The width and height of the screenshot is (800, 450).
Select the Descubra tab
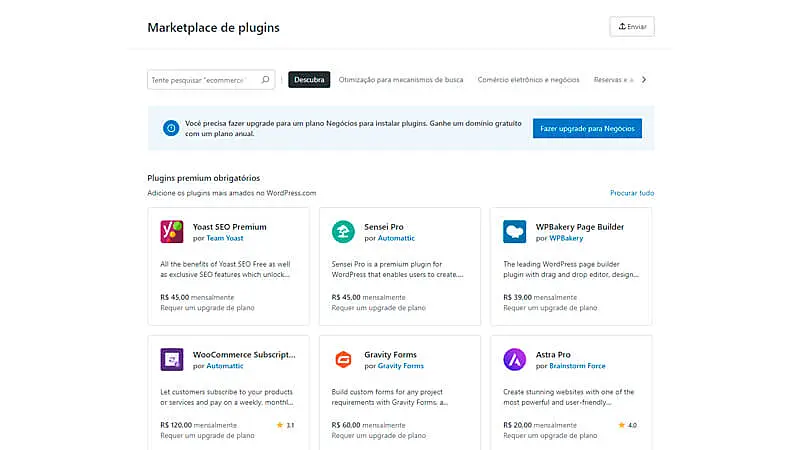pos(309,80)
